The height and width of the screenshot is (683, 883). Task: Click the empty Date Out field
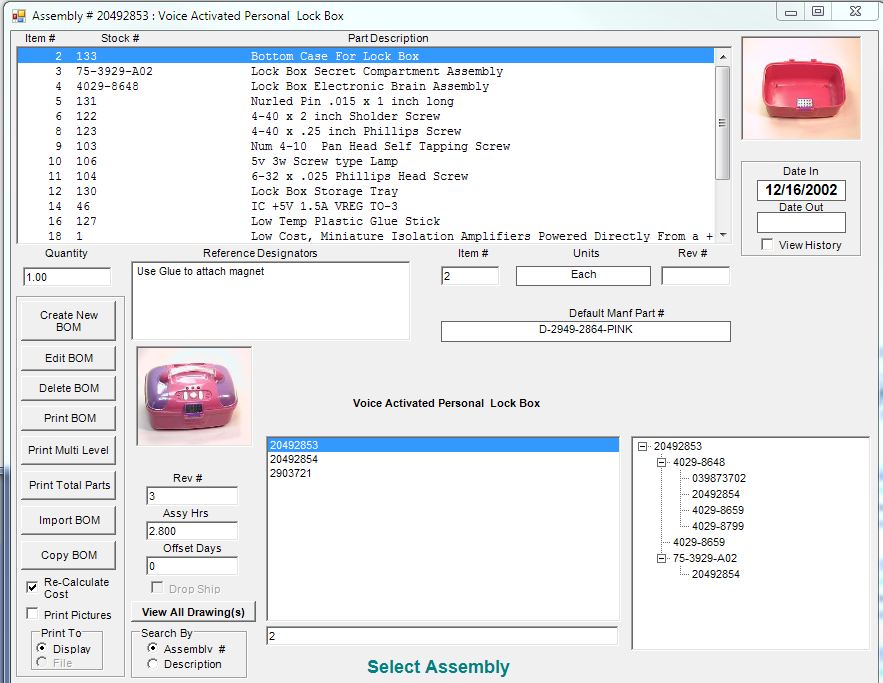801,222
